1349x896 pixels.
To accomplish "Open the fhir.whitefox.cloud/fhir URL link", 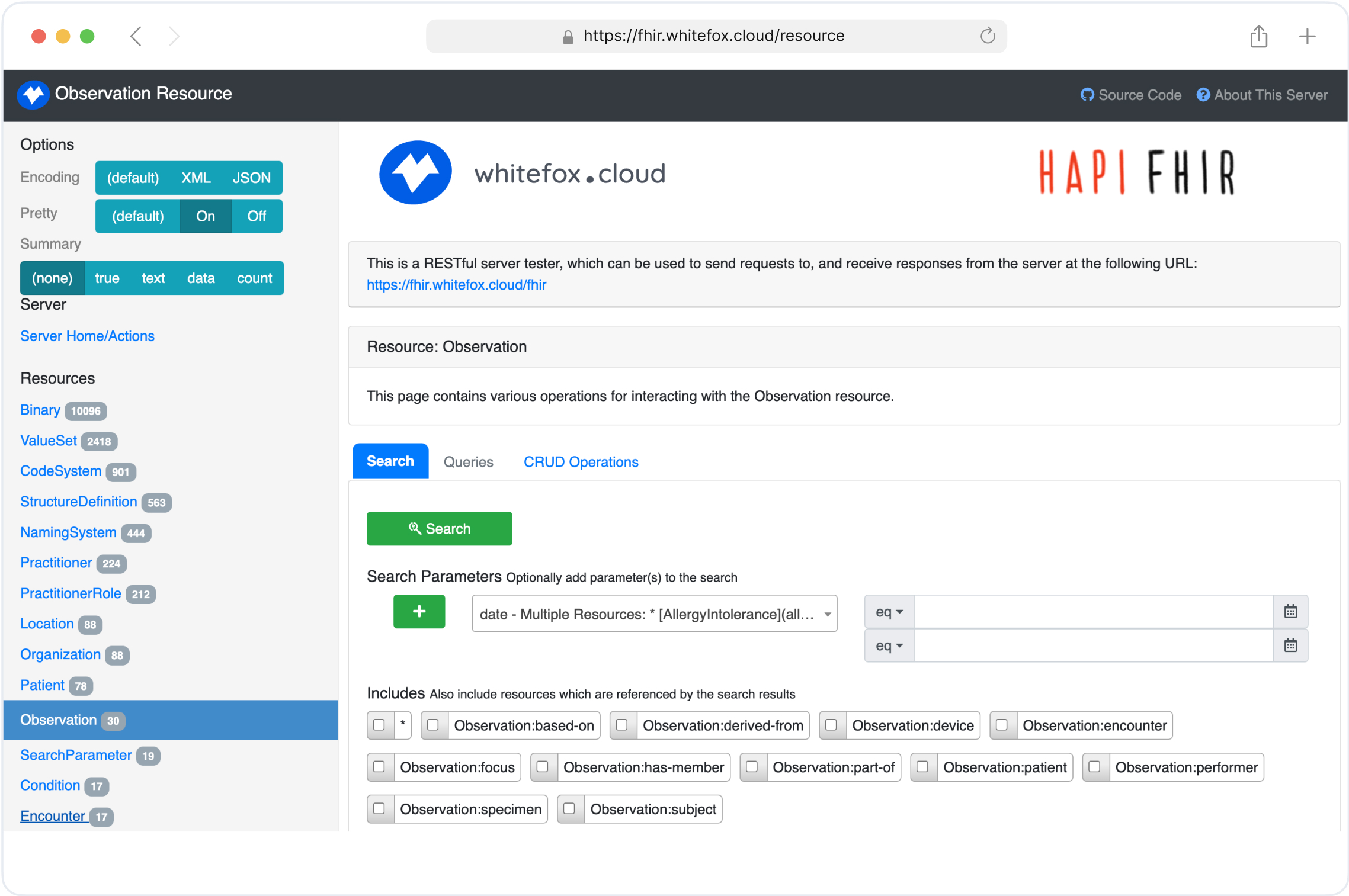I will pos(456,284).
